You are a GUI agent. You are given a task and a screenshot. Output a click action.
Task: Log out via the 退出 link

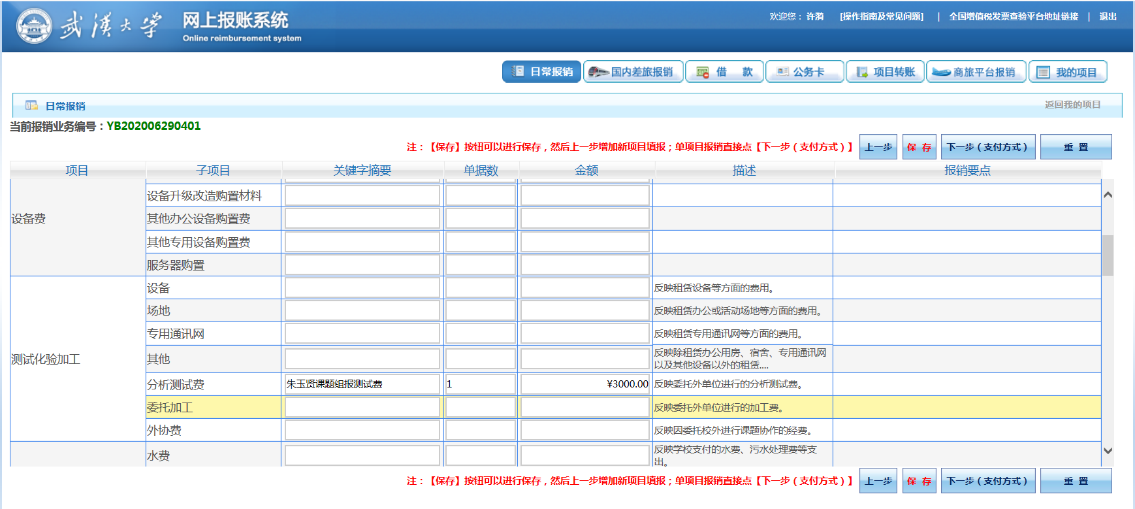tap(1108, 17)
